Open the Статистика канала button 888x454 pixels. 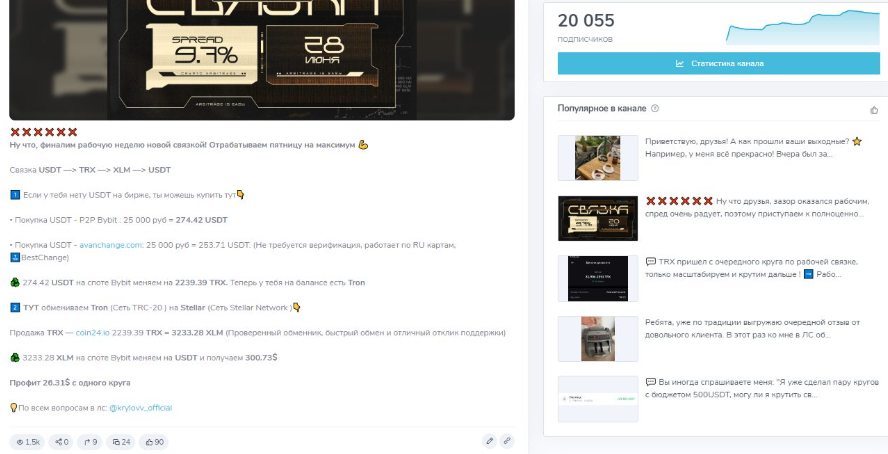[719, 63]
